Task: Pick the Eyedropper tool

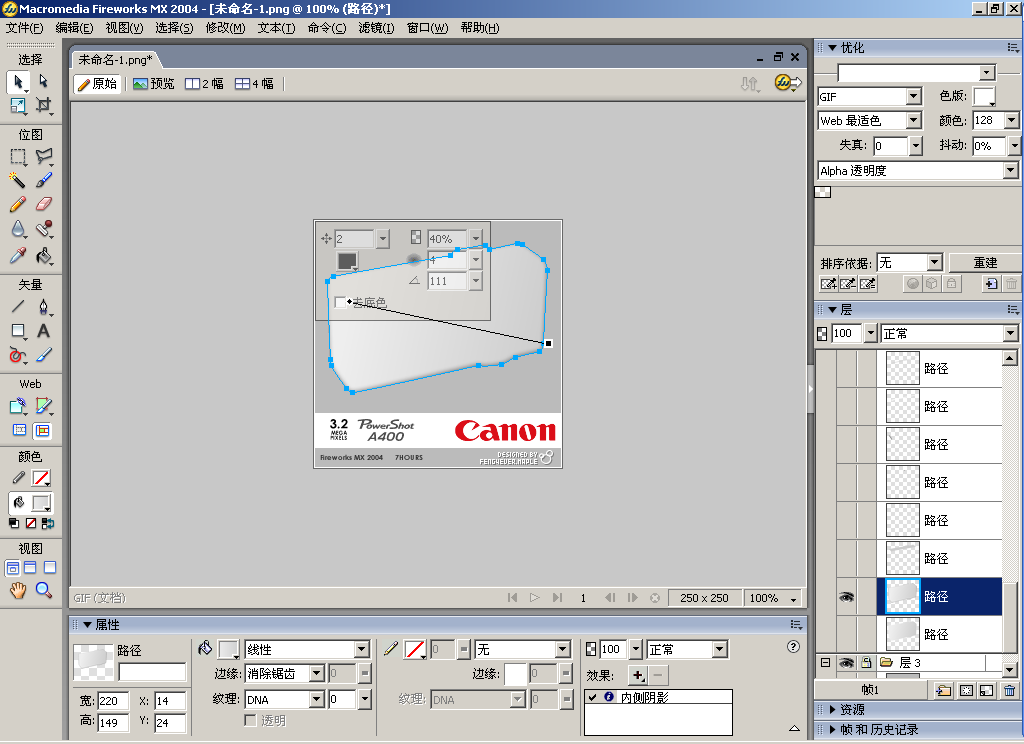Action: pos(18,255)
